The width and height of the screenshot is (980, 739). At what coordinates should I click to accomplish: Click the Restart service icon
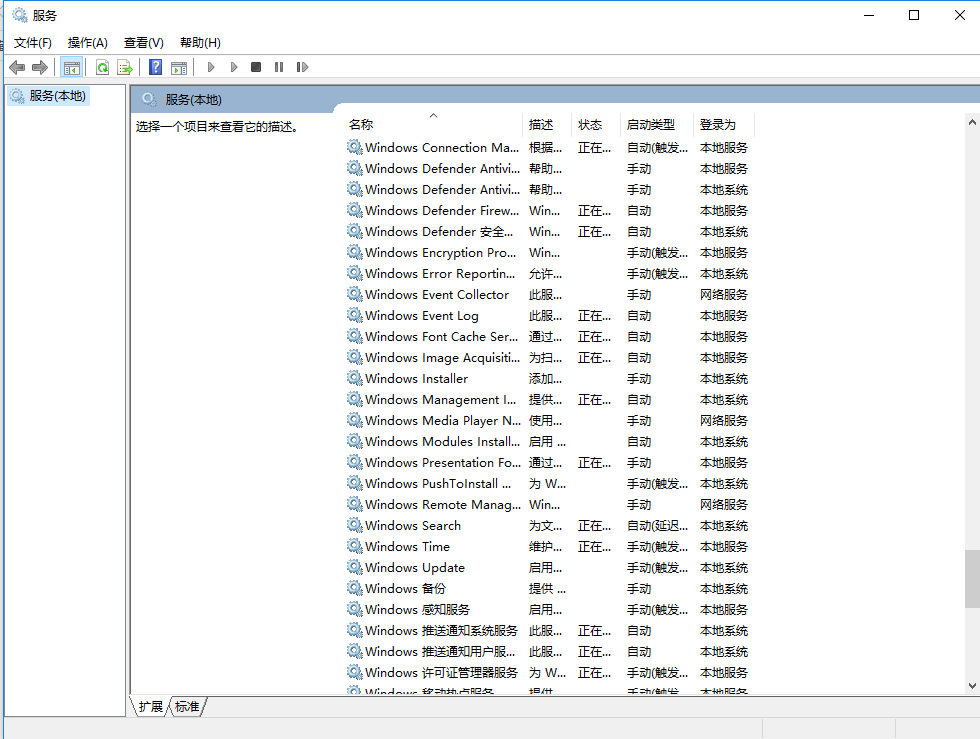click(x=302, y=67)
